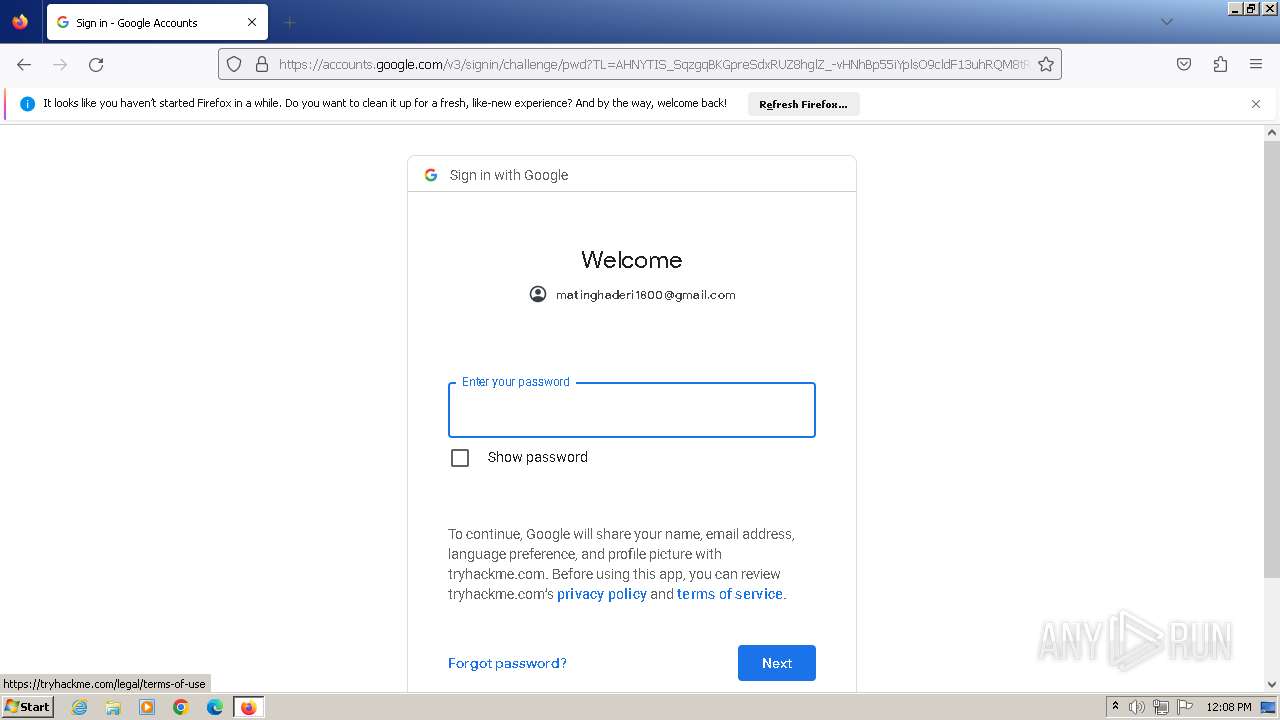Viewport: 1280px width, 720px height.
Task: Click the blue info icon in the notification bar
Action: (x=28, y=104)
